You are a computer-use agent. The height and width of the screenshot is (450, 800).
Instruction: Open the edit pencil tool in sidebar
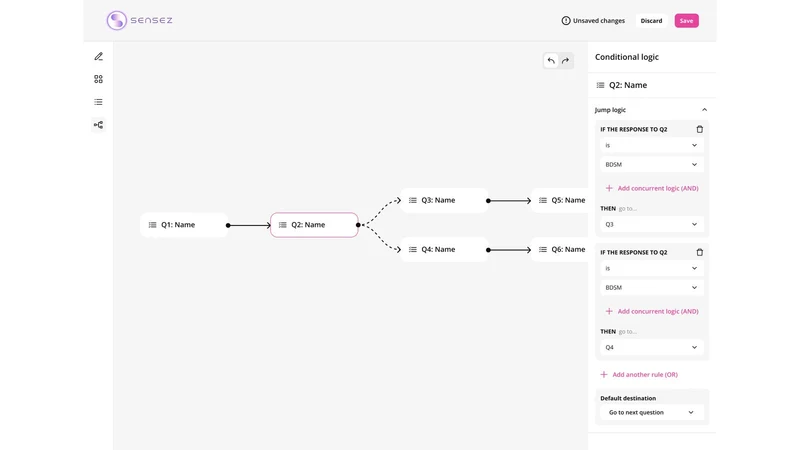(x=98, y=57)
